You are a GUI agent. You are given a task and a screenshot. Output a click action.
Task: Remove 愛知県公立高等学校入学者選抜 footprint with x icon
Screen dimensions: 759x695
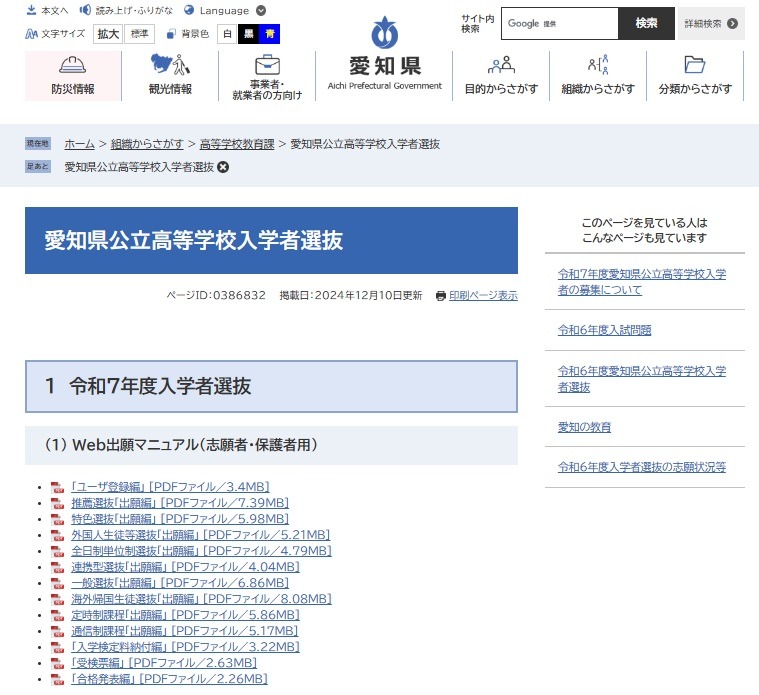(223, 167)
